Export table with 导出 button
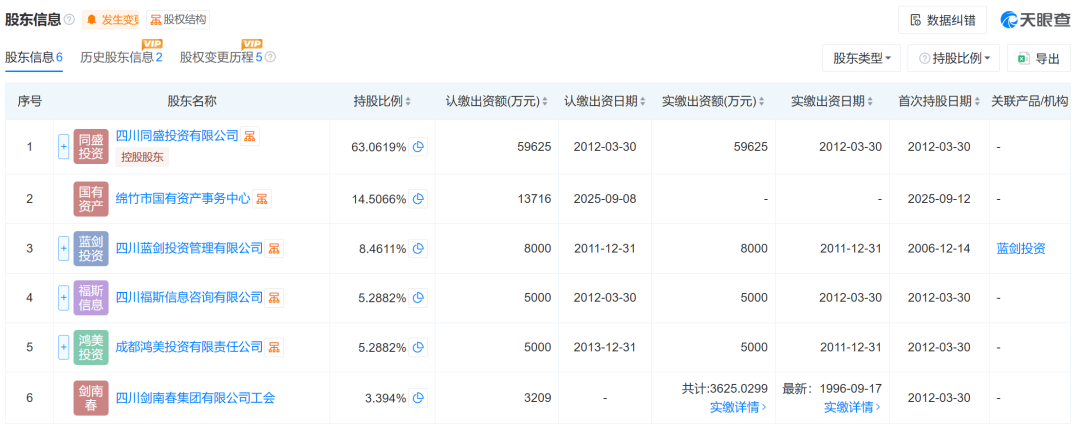This screenshot has width=1080, height=437. 1038,59
